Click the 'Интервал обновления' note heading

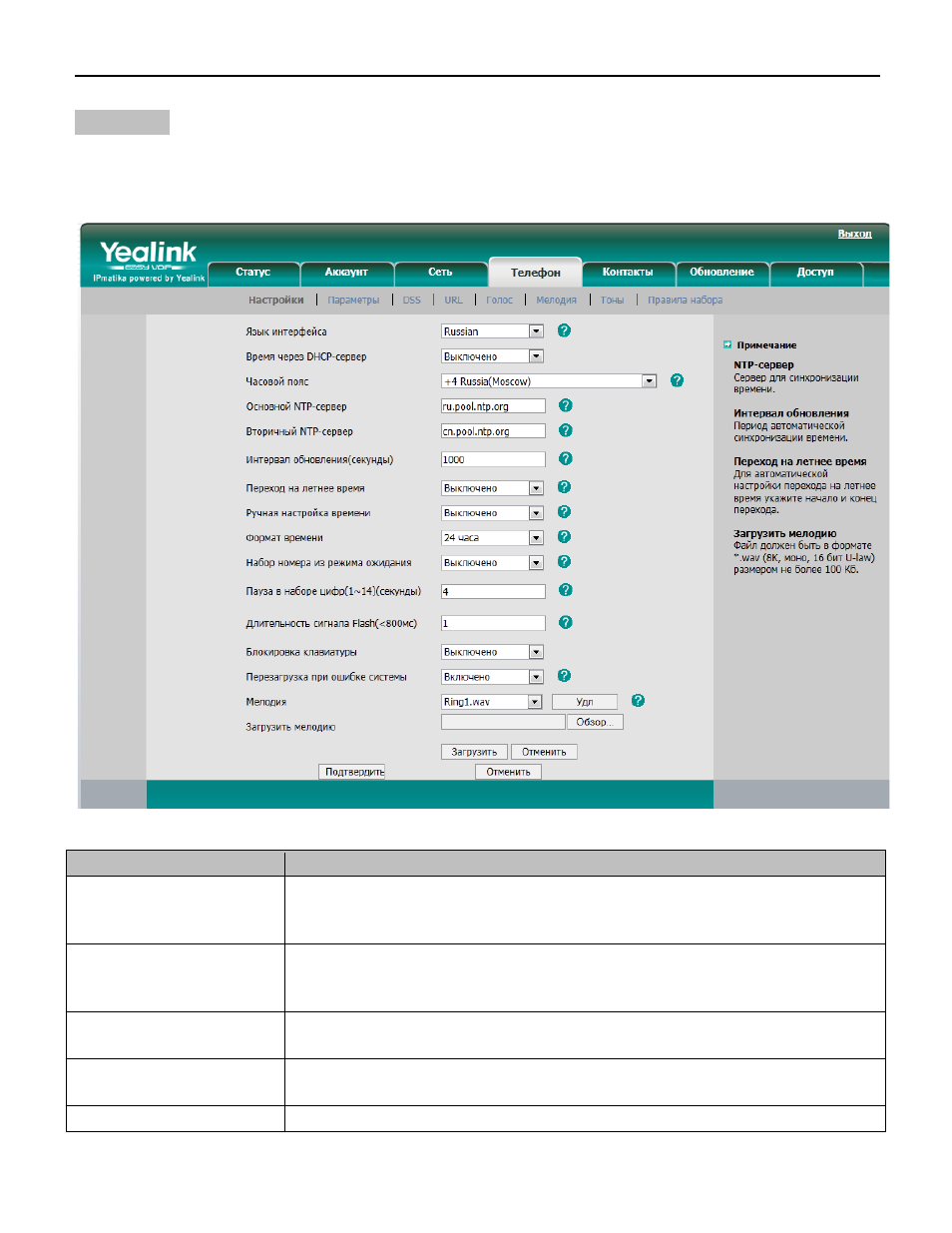(791, 413)
